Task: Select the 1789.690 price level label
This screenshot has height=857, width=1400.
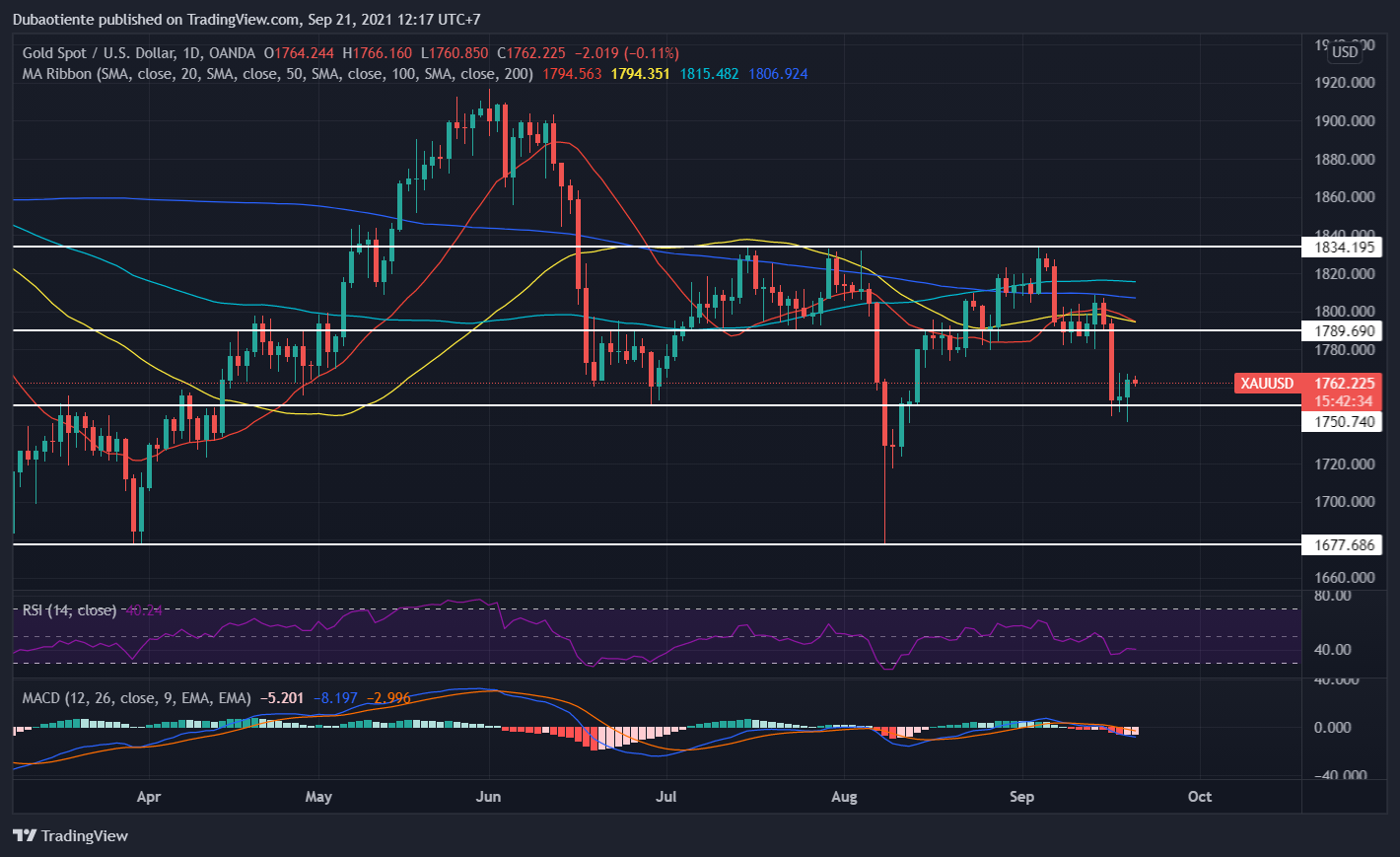Action: (1341, 331)
